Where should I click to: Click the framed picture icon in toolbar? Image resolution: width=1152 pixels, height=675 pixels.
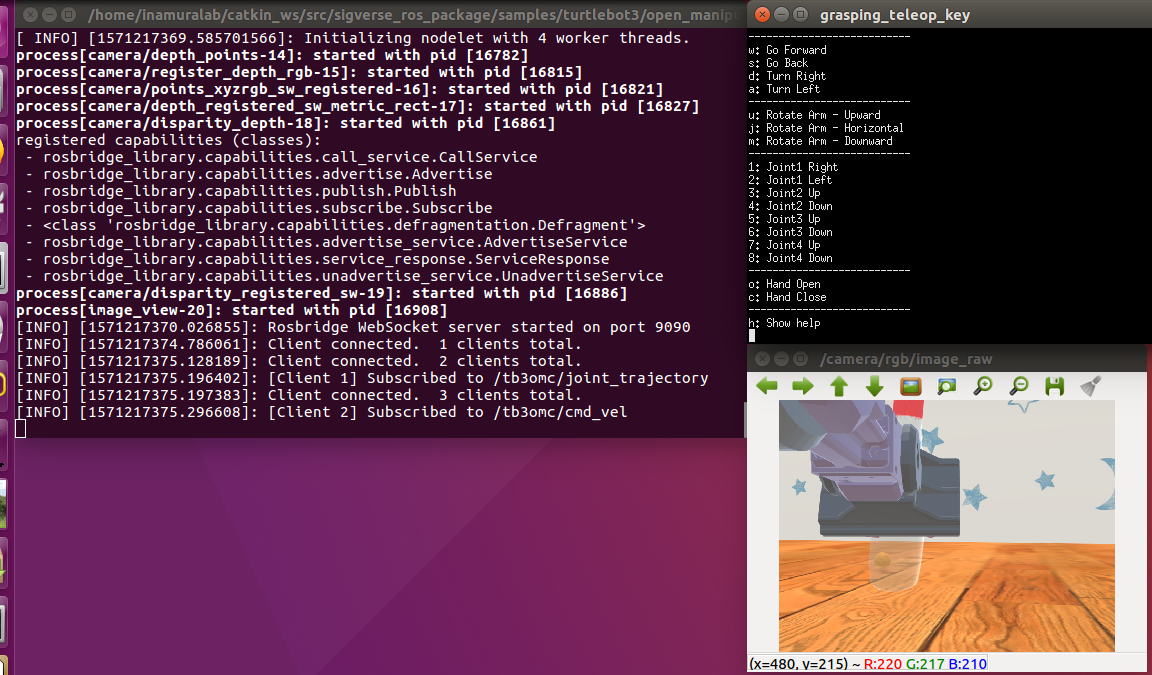911,386
